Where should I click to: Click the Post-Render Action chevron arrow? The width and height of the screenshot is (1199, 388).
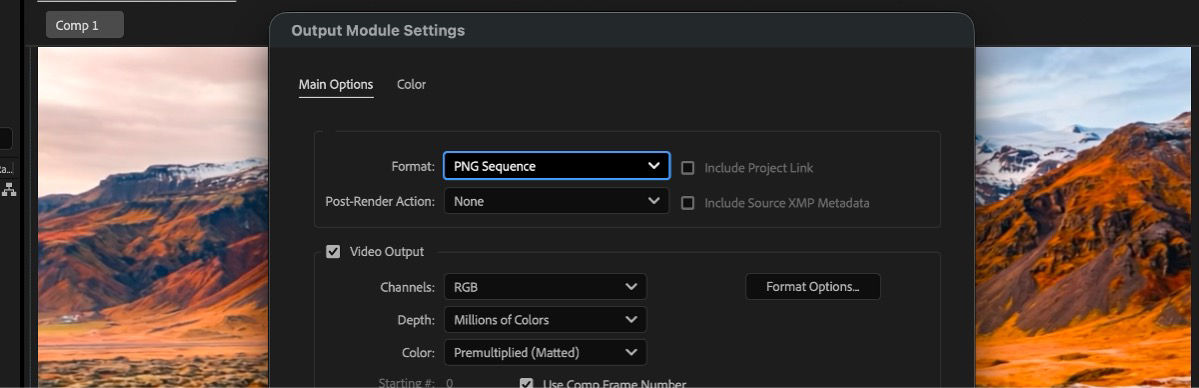(654, 201)
